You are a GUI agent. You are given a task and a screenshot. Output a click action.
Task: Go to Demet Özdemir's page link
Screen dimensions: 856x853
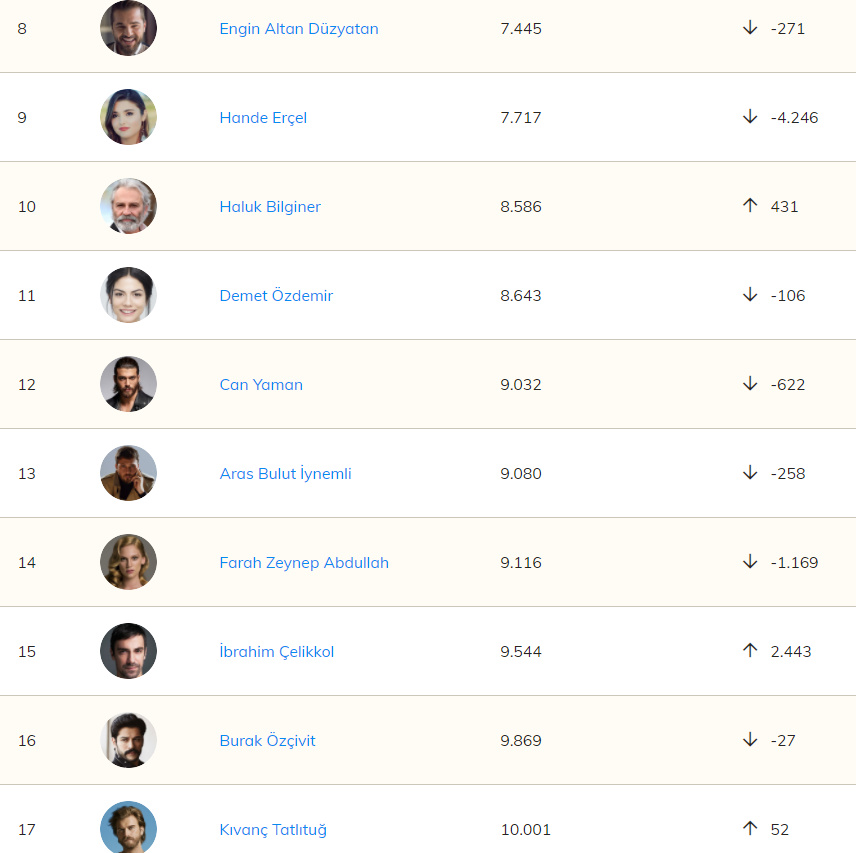click(x=276, y=296)
